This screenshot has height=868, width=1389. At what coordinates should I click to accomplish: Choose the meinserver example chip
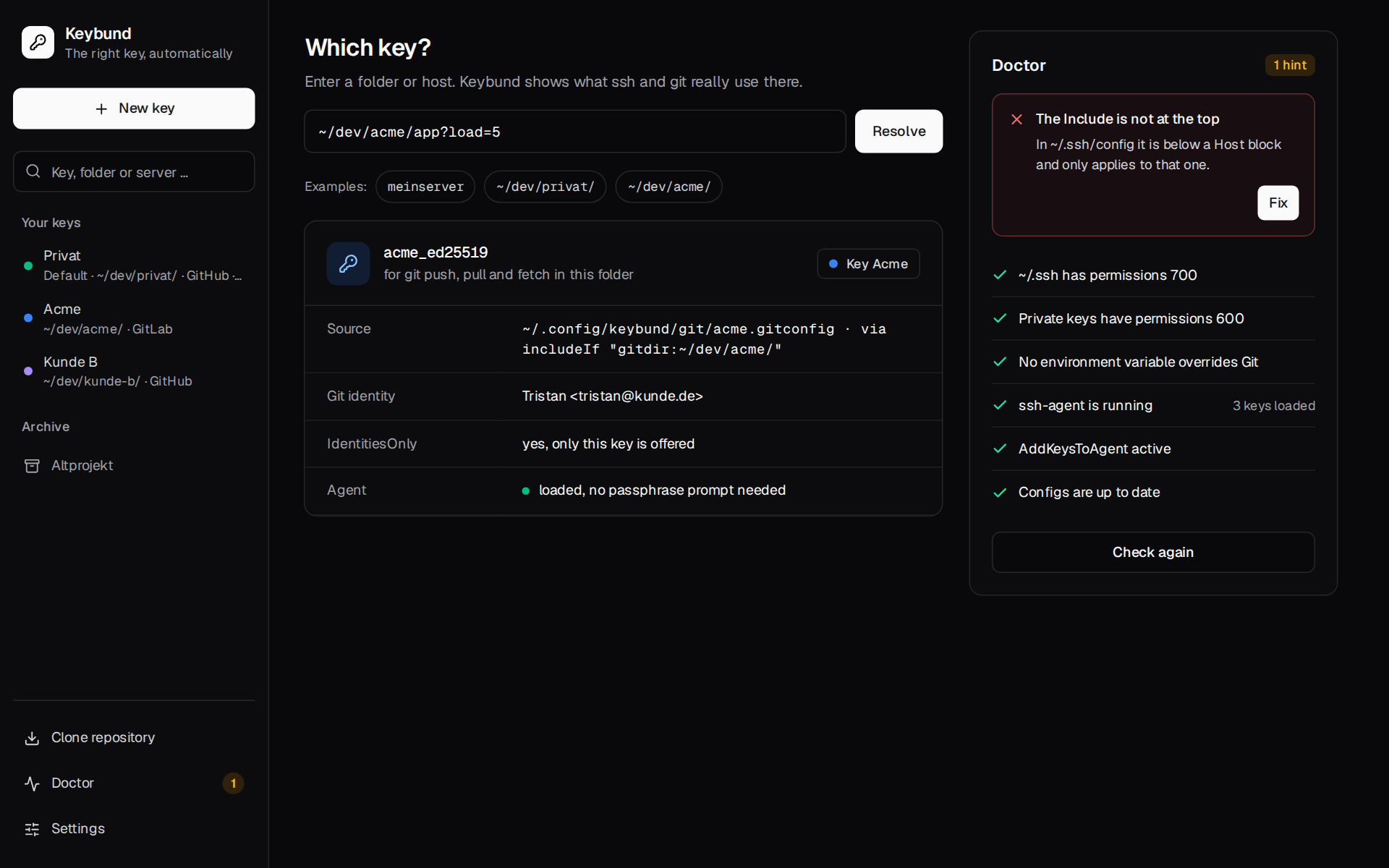(425, 187)
